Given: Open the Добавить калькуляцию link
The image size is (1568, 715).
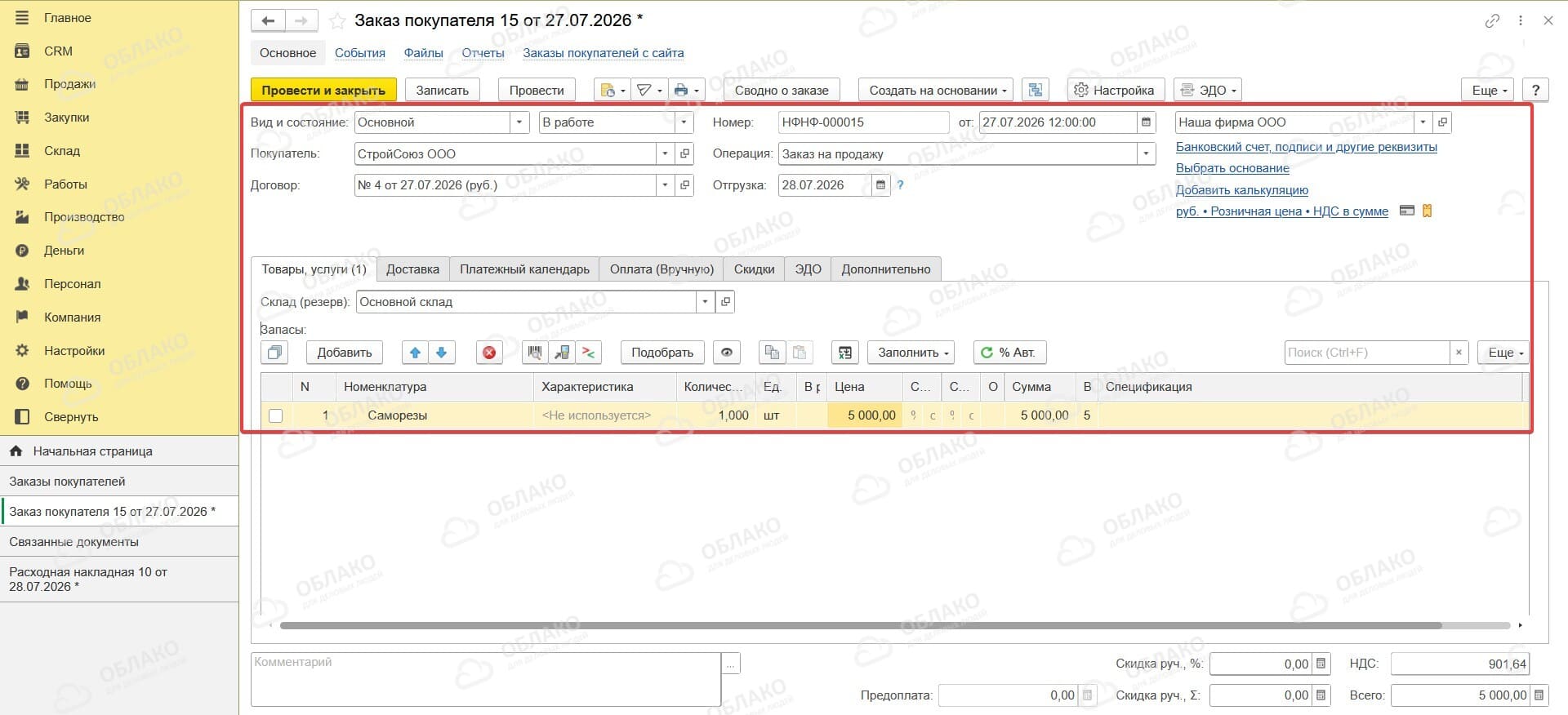Looking at the screenshot, I should coord(1242,190).
